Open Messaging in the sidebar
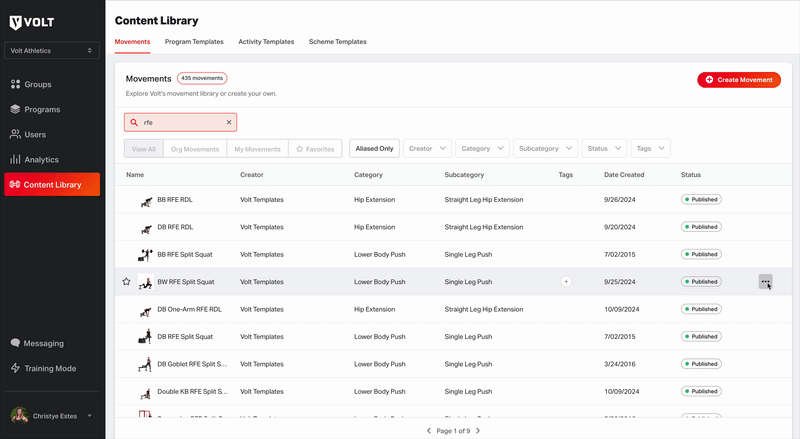 coord(37,343)
